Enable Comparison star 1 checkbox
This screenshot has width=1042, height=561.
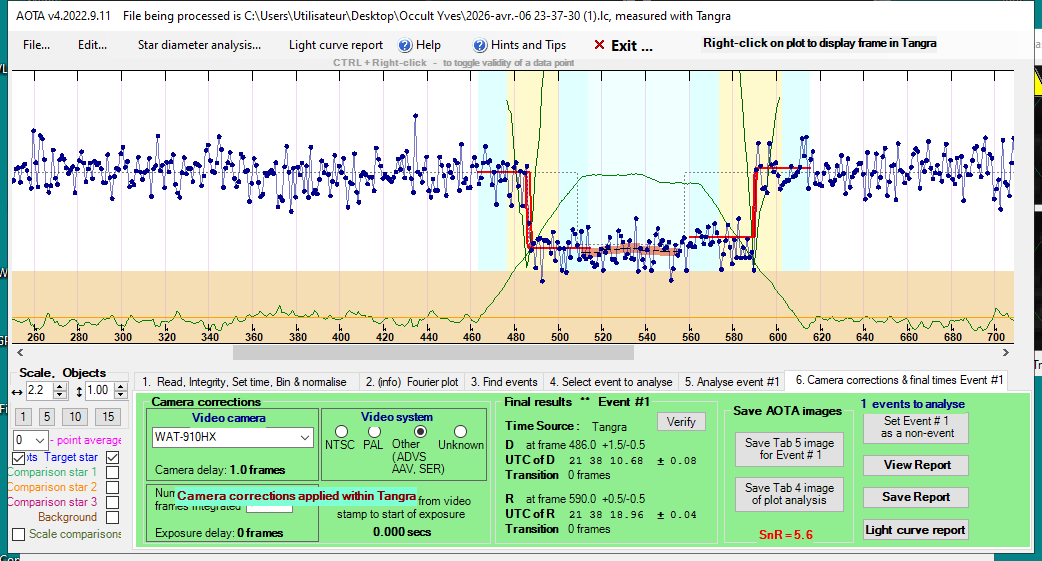click(x=112, y=472)
